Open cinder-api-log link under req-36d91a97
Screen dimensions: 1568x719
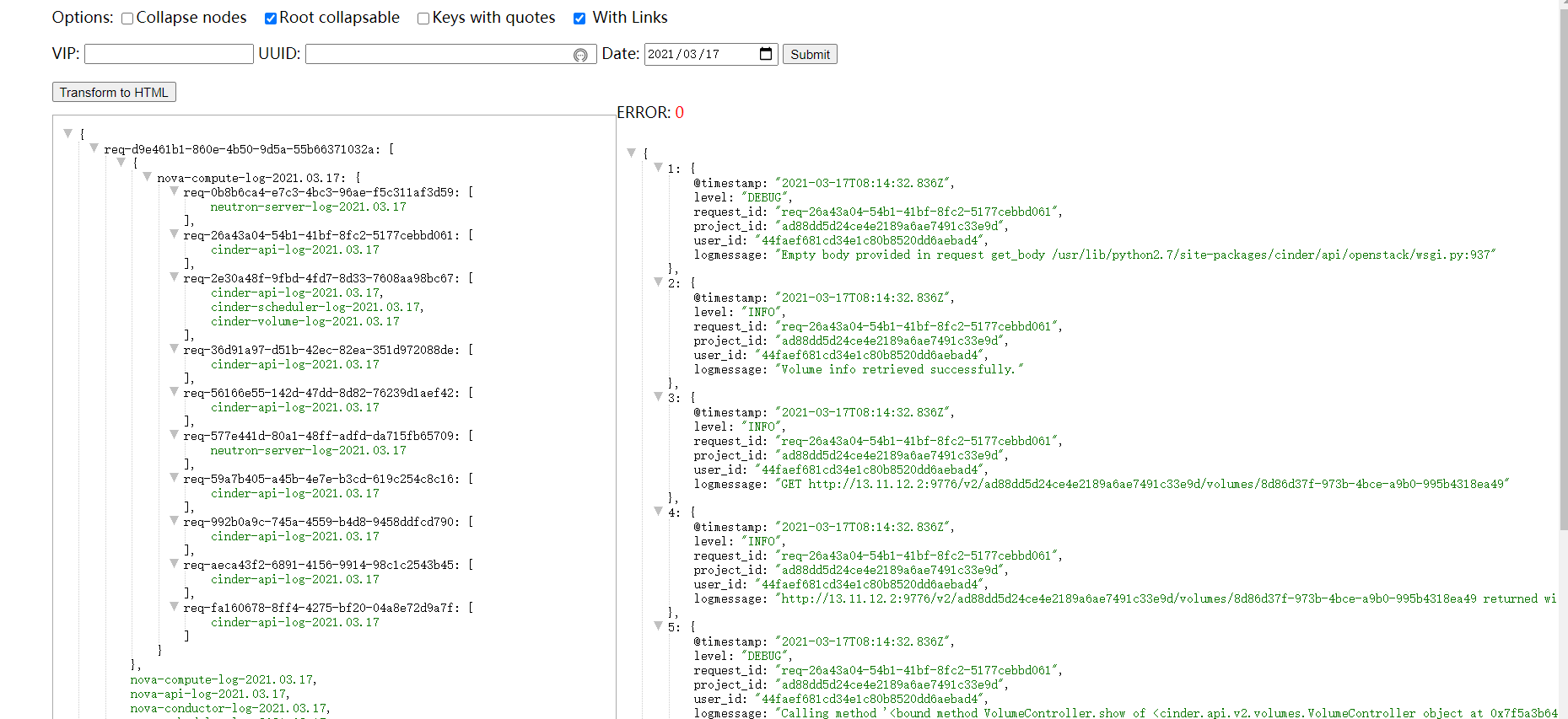pyautogui.click(x=295, y=364)
